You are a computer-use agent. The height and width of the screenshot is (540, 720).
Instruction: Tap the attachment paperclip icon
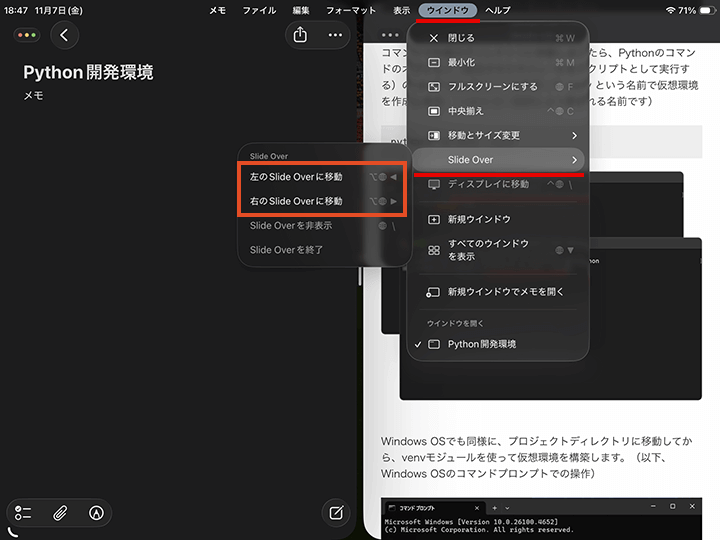point(60,512)
